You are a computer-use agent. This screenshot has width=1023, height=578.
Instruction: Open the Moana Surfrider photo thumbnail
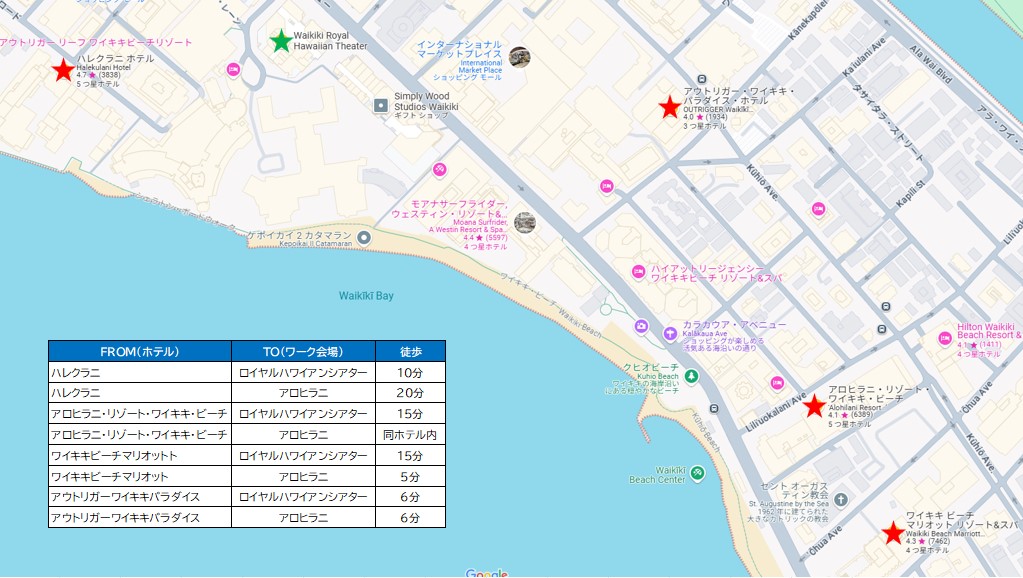(x=525, y=222)
